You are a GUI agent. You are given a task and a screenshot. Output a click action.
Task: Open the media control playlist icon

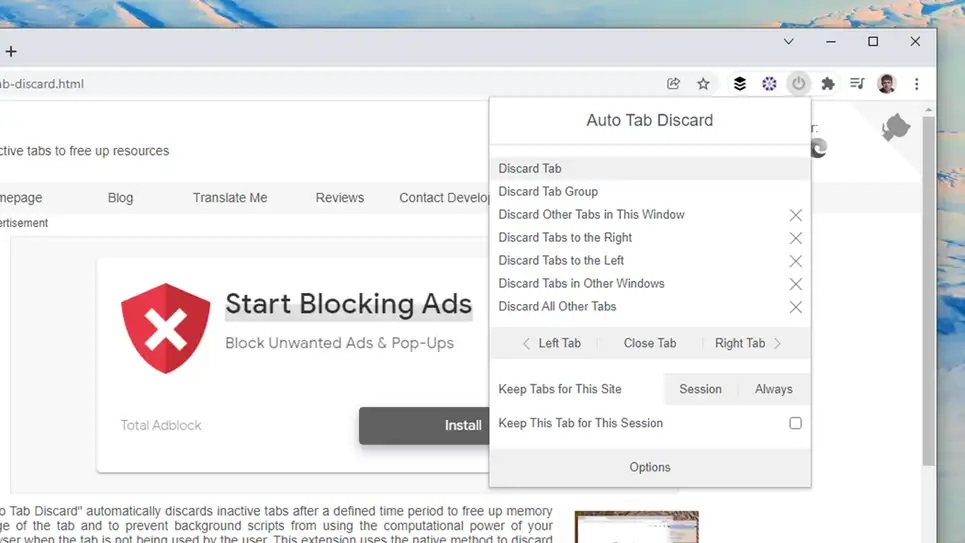857,83
